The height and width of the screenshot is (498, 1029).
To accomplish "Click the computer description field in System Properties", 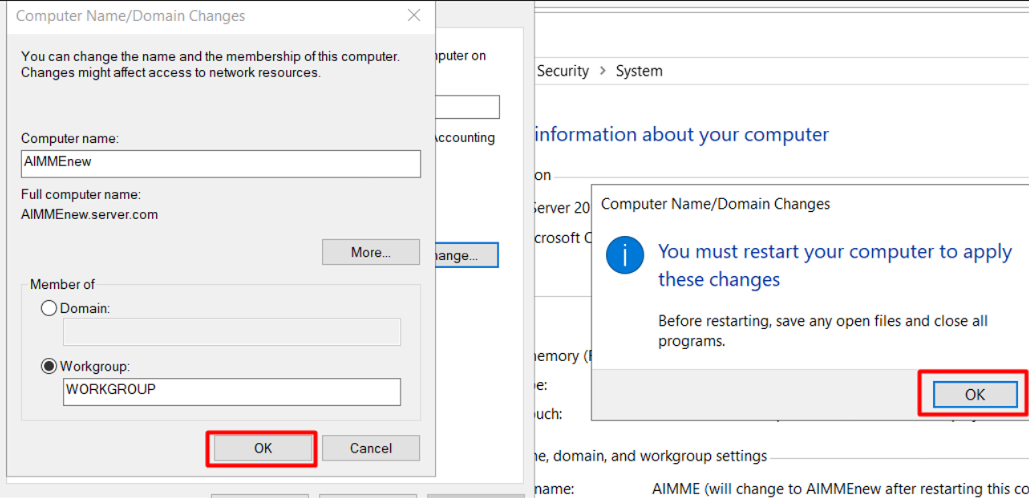I will [x=467, y=107].
